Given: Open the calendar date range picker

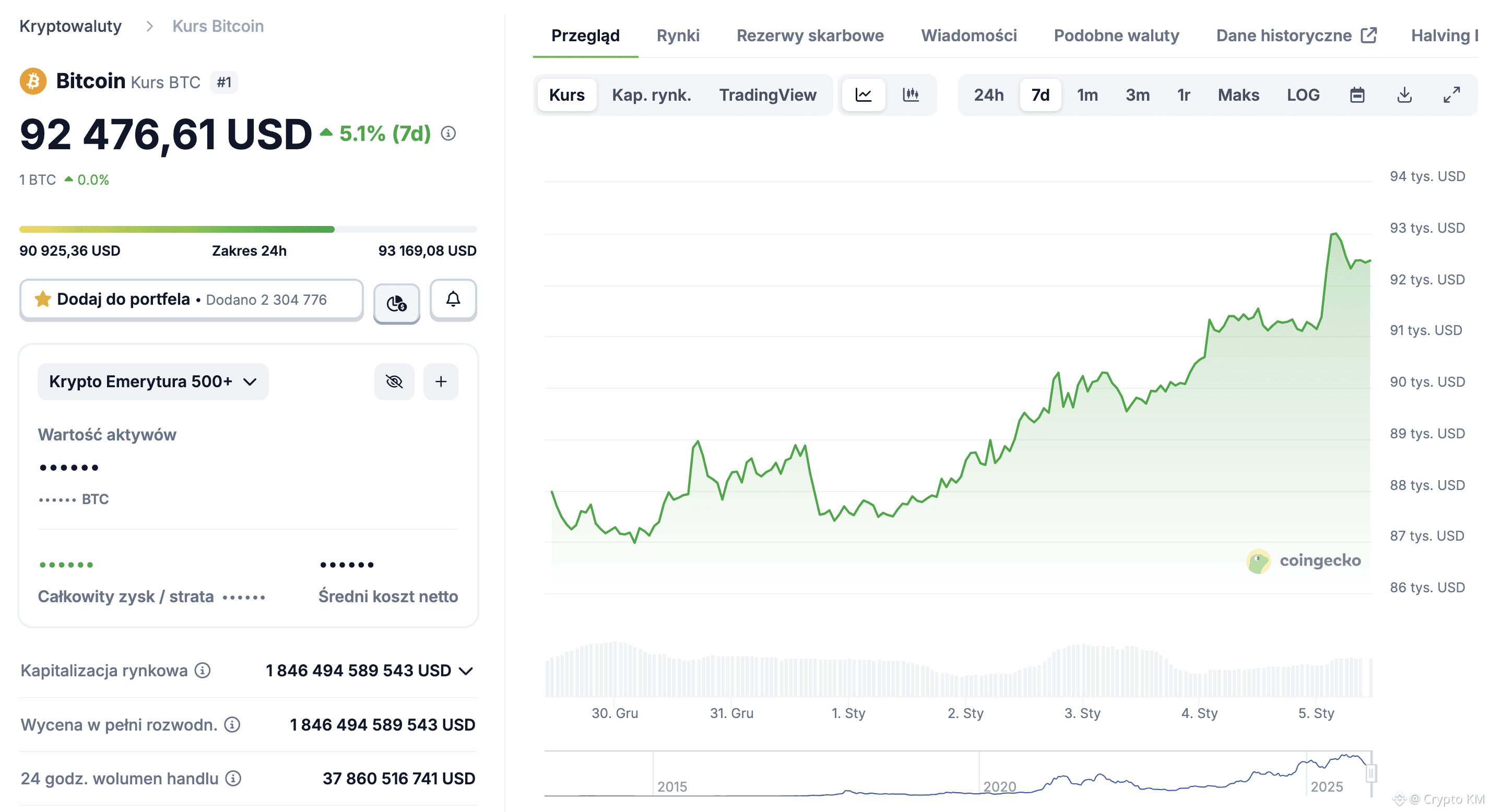Looking at the screenshot, I should click(x=1357, y=95).
